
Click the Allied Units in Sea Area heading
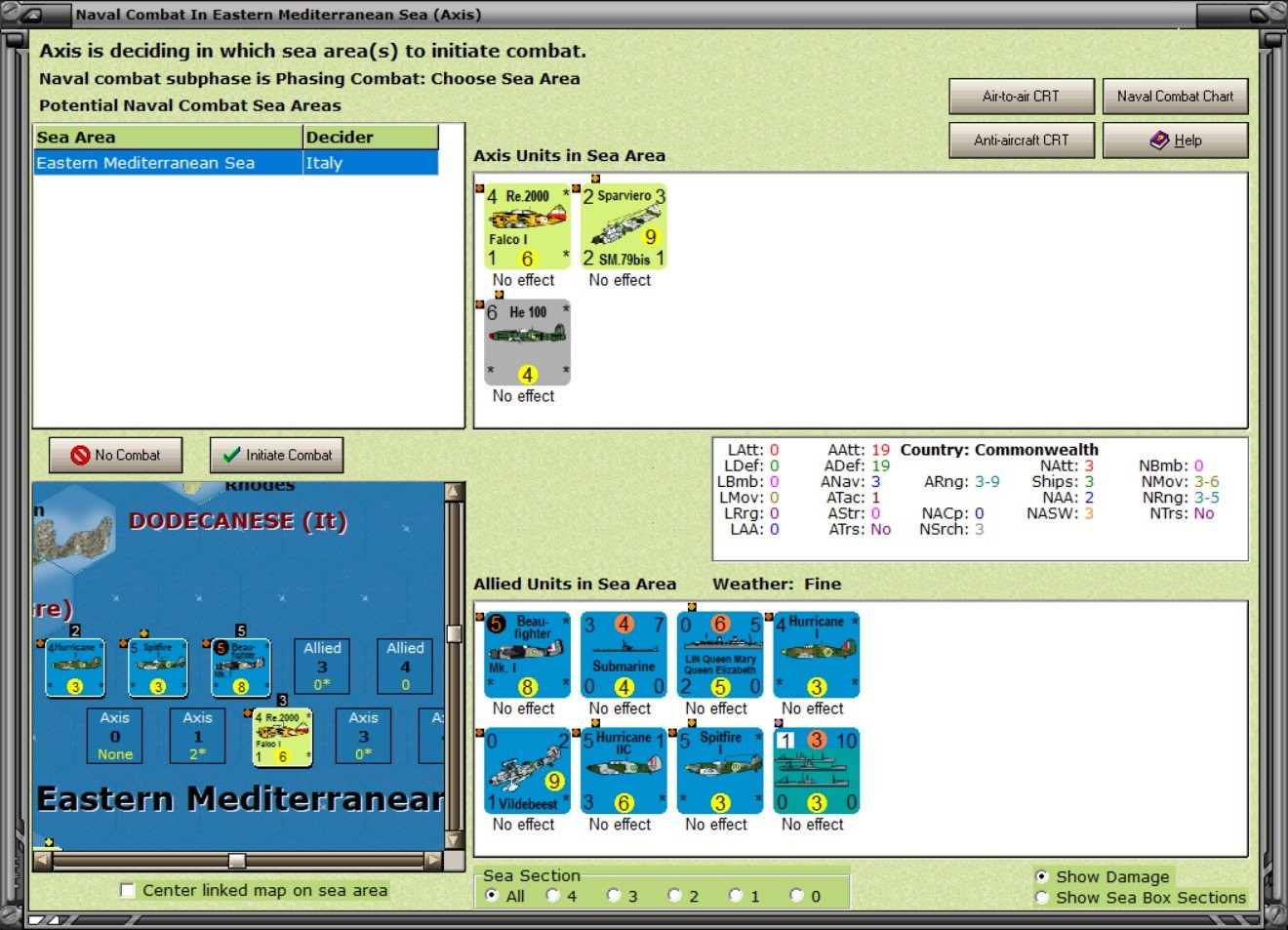575,585
